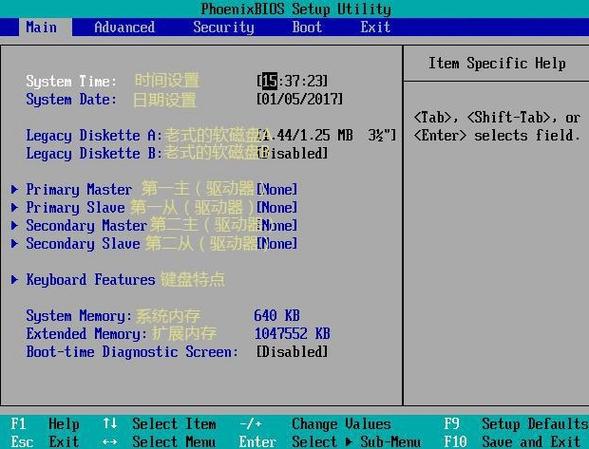Open the Boot menu
589x449 pixels.
tap(307, 27)
